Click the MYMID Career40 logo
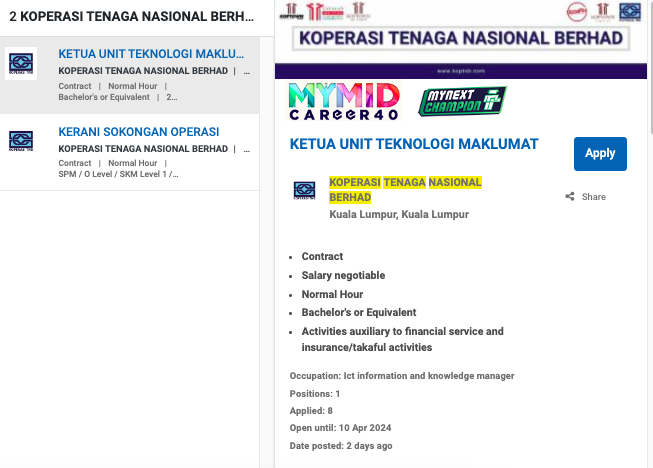Viewport: 653px width, 468px height. tap(343, 102)
